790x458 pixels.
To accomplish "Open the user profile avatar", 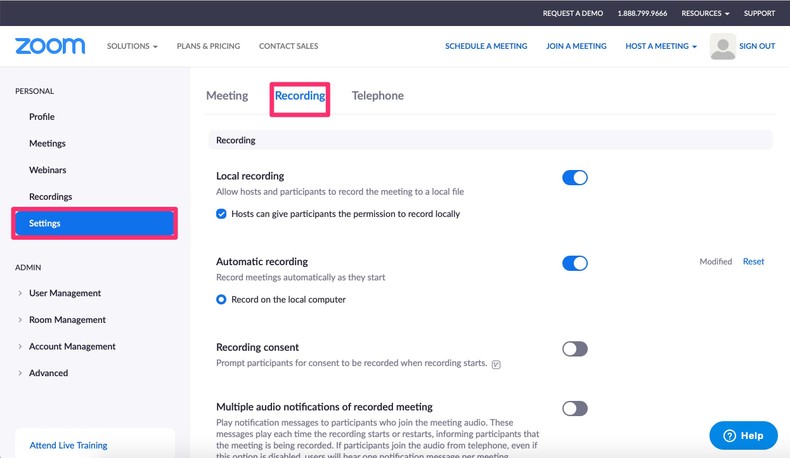I will point(722,46).
